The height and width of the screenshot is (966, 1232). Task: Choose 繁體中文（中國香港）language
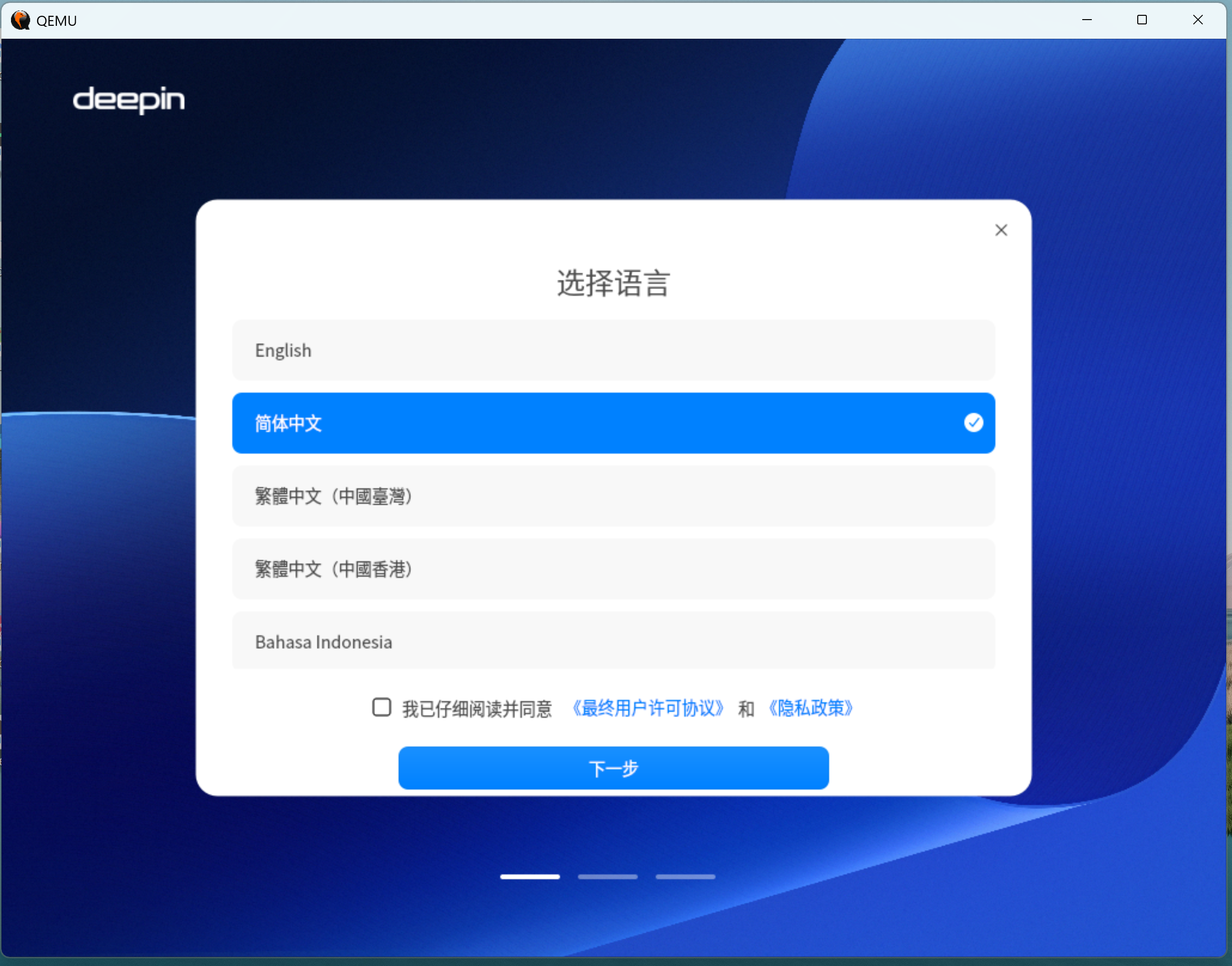click(x=613, y=569)
